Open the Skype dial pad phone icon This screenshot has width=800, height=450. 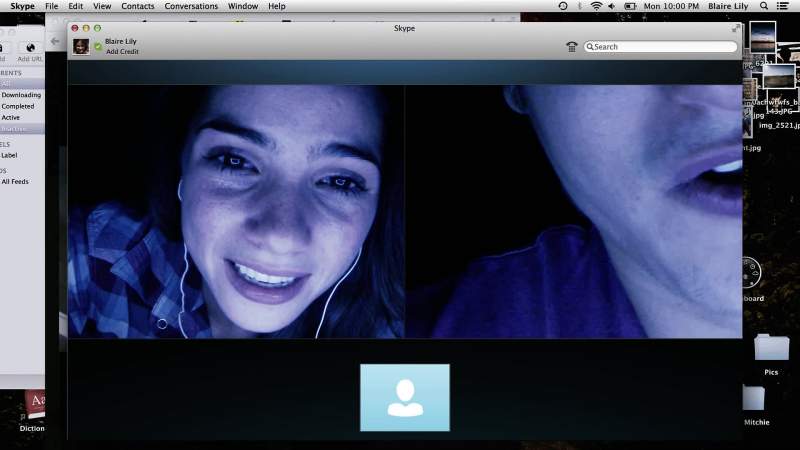[571, 47]
